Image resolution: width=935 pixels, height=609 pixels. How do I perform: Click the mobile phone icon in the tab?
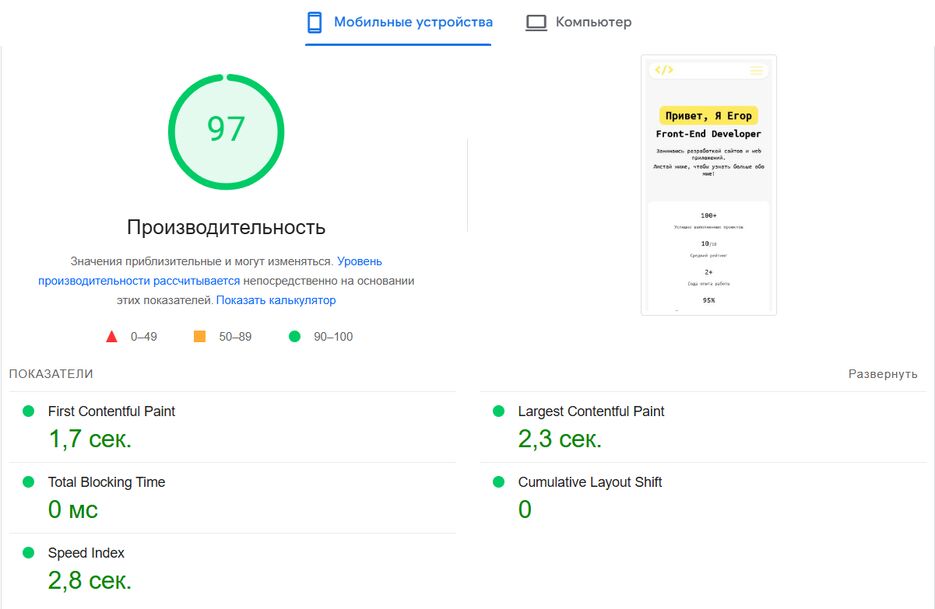pyautogui.click(x=314, y=23)
